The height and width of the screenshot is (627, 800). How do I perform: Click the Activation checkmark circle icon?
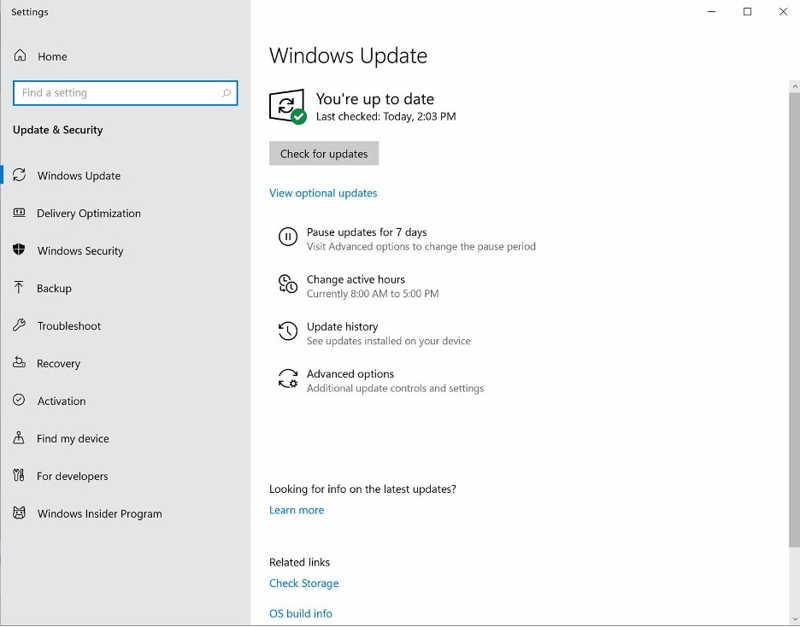point(19,400)
